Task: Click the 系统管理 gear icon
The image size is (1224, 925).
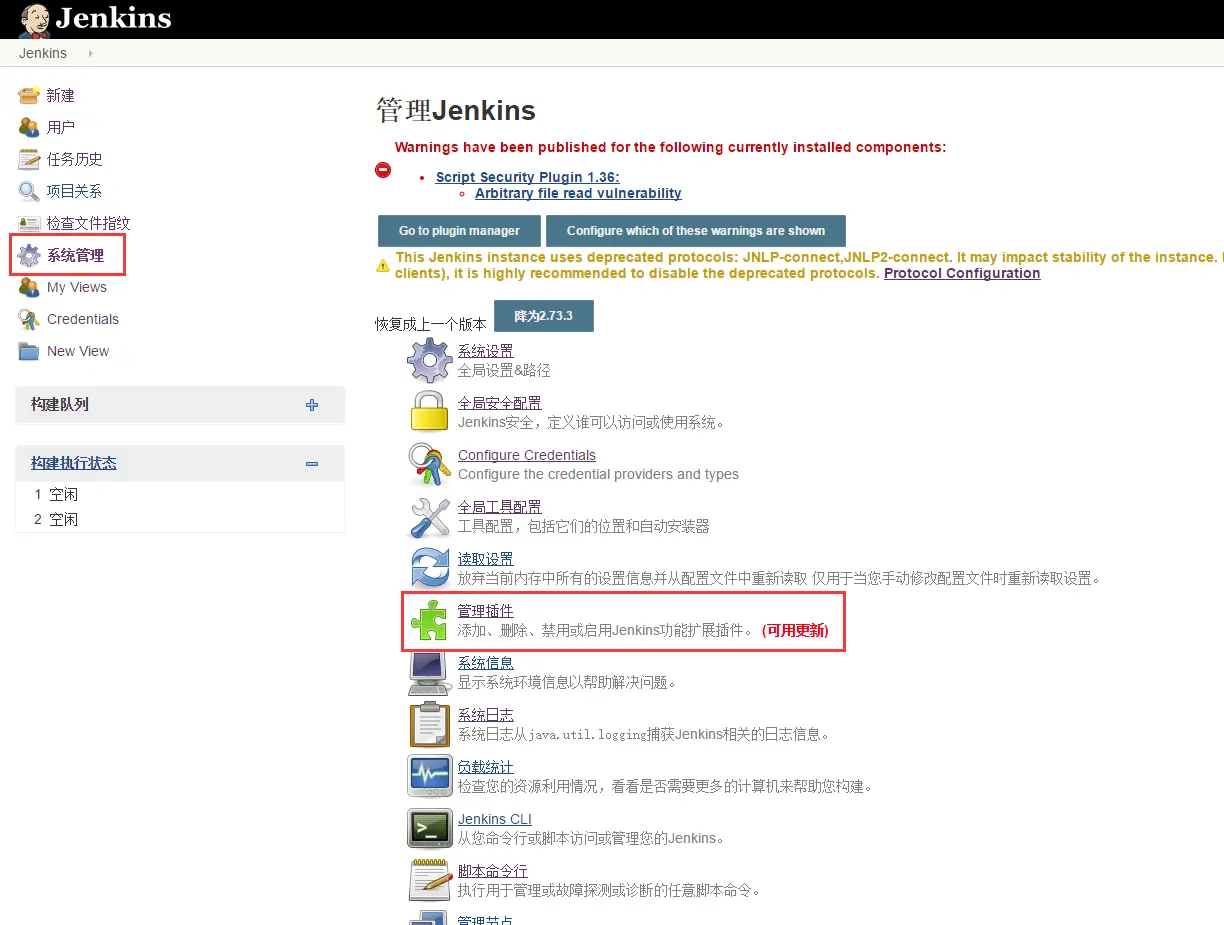Action: pyautogui.click(x=29, y=255)
